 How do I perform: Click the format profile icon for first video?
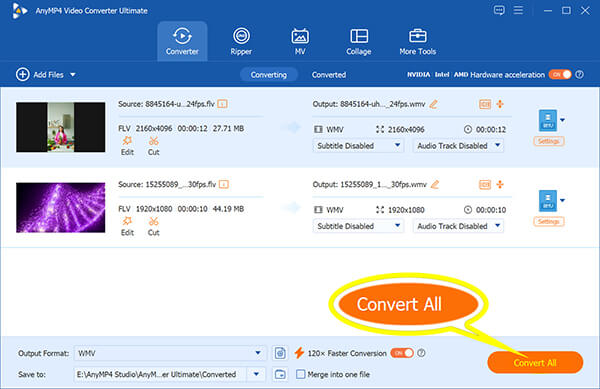click(x=548, y=120)
